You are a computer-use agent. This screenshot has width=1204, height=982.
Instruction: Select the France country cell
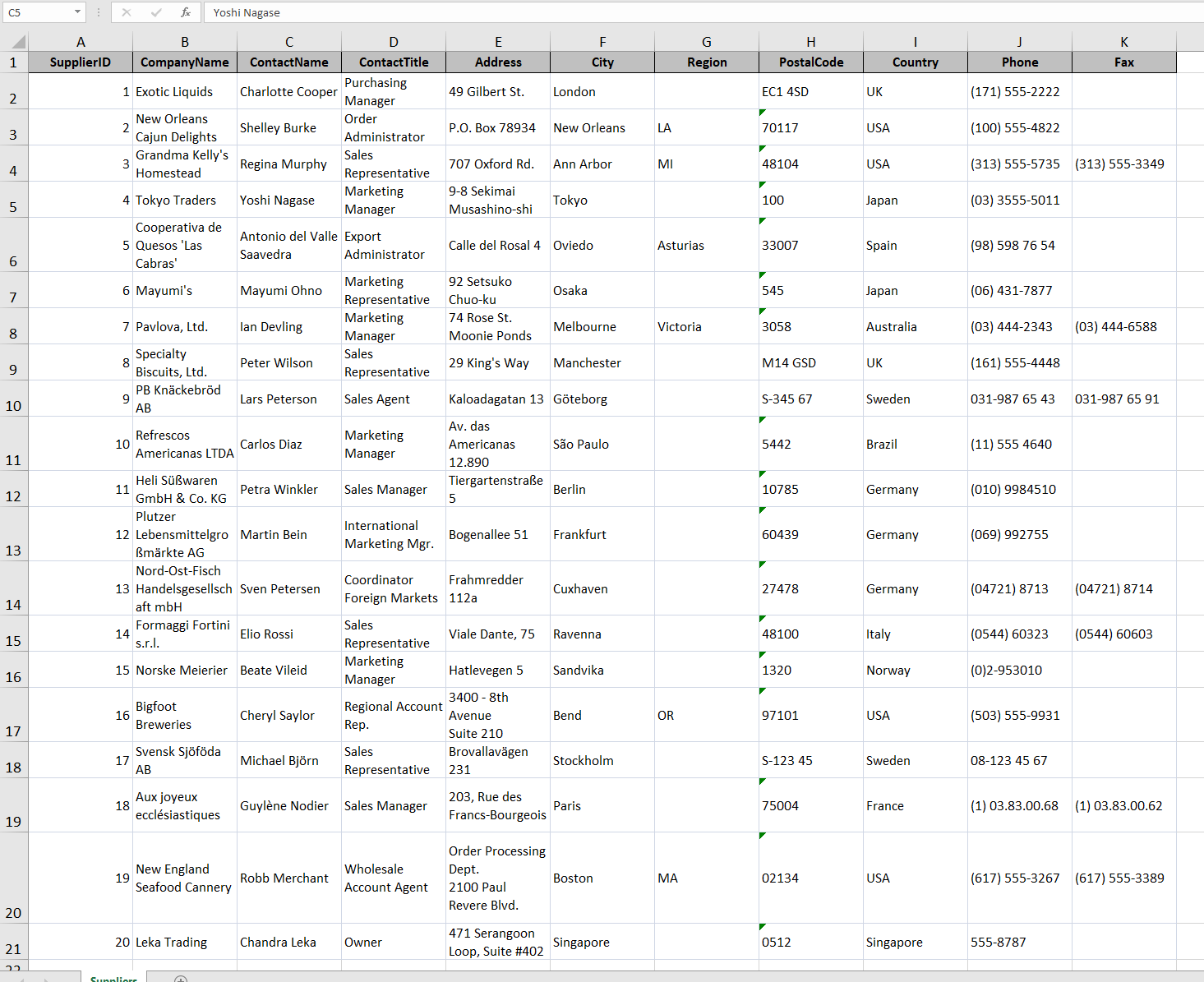[x=916, y=805]
